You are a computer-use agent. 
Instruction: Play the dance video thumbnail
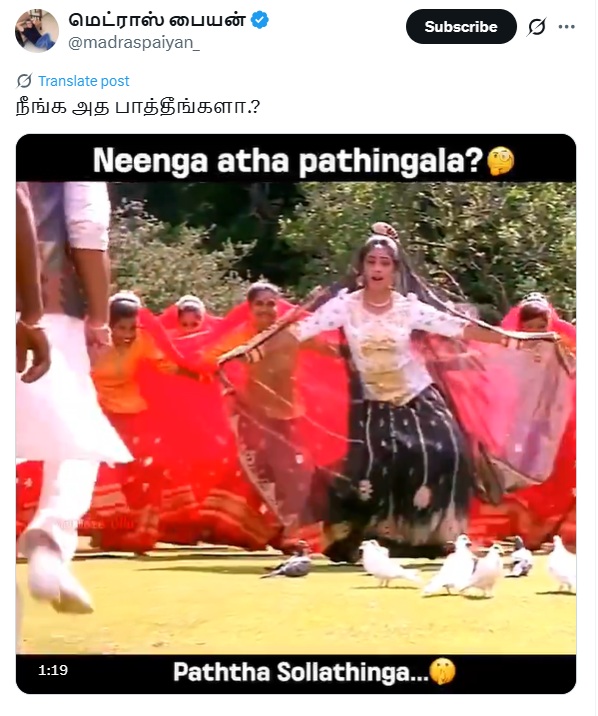(x=296, y=414)
